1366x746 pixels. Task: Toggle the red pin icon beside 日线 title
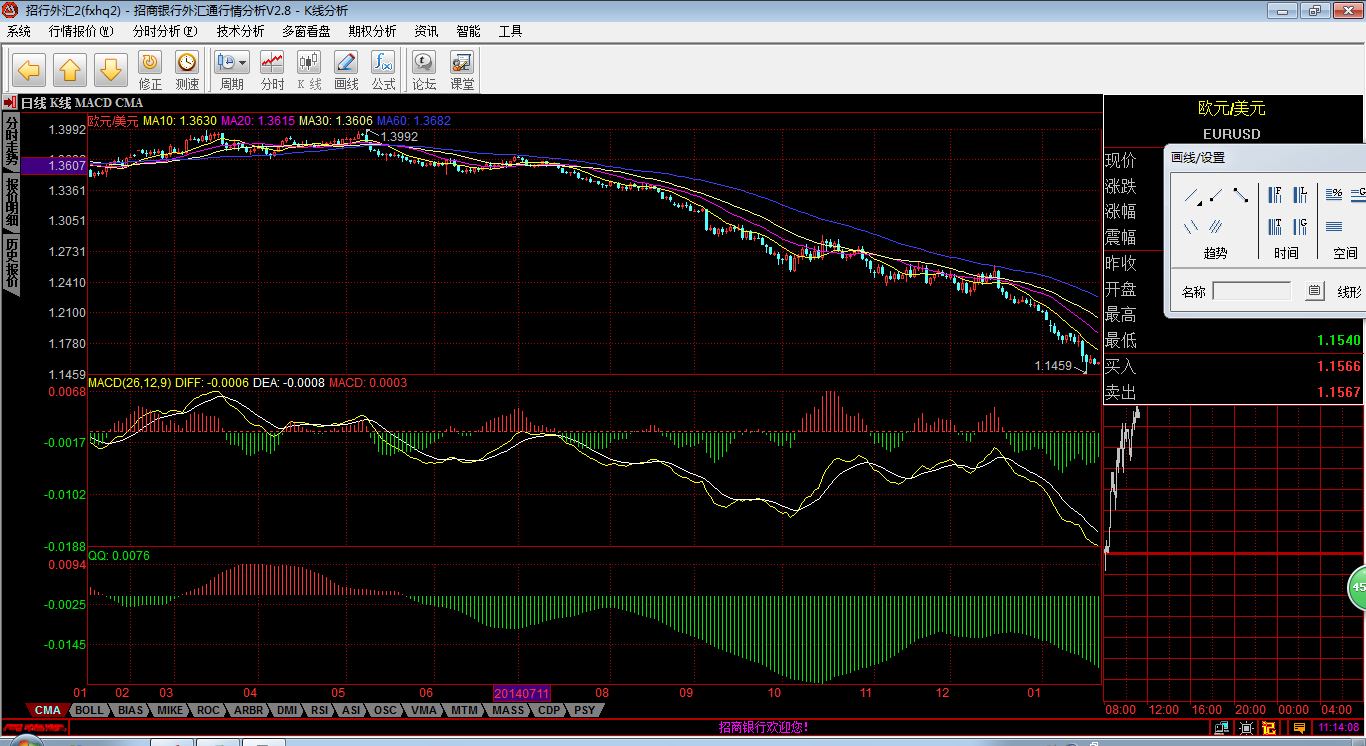(9, 102)
